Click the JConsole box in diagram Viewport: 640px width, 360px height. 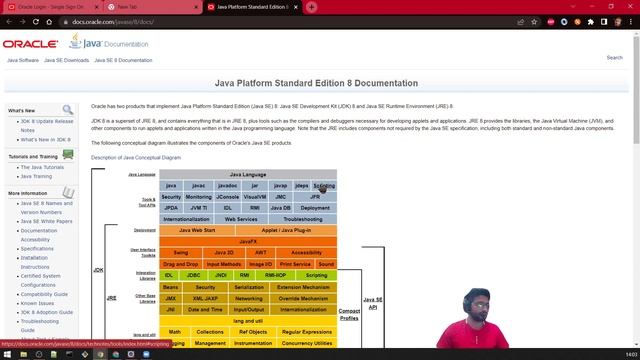[x=227, y=197]
